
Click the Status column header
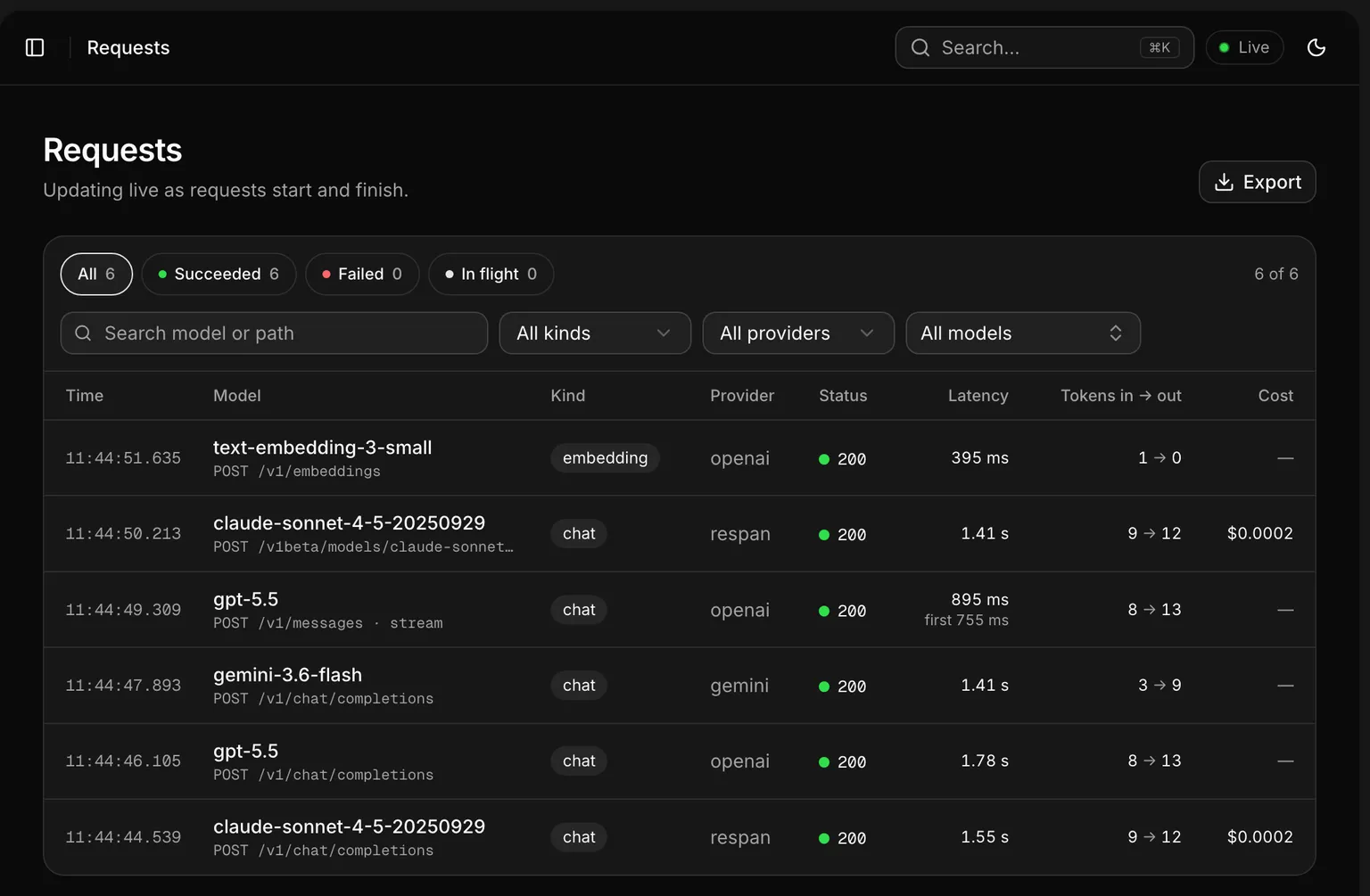(x=843, y=396)
